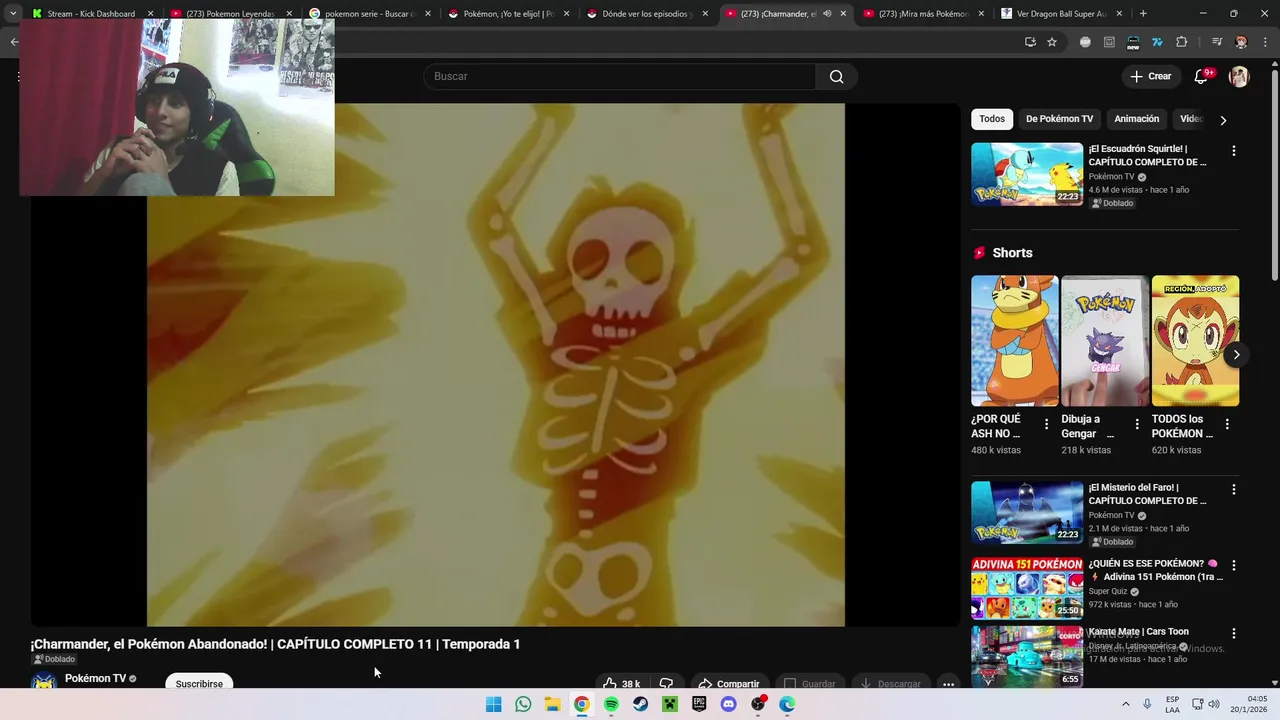Close the Charmander video tab
The width and height of the screenshot is (1280, 720).
pyautogui.click(x=843, y=14)
